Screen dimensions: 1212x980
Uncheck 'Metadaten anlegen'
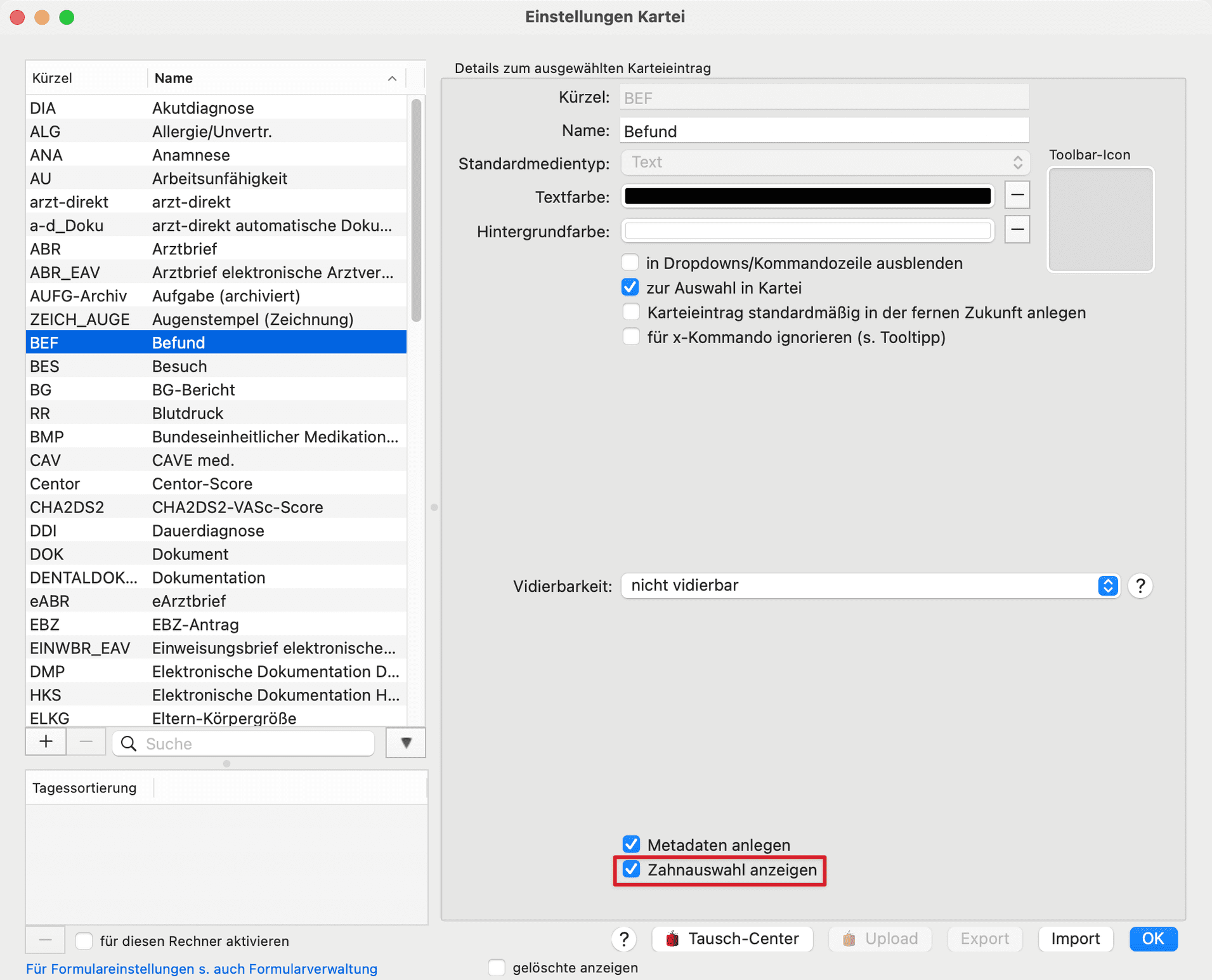tap(631, 844)
